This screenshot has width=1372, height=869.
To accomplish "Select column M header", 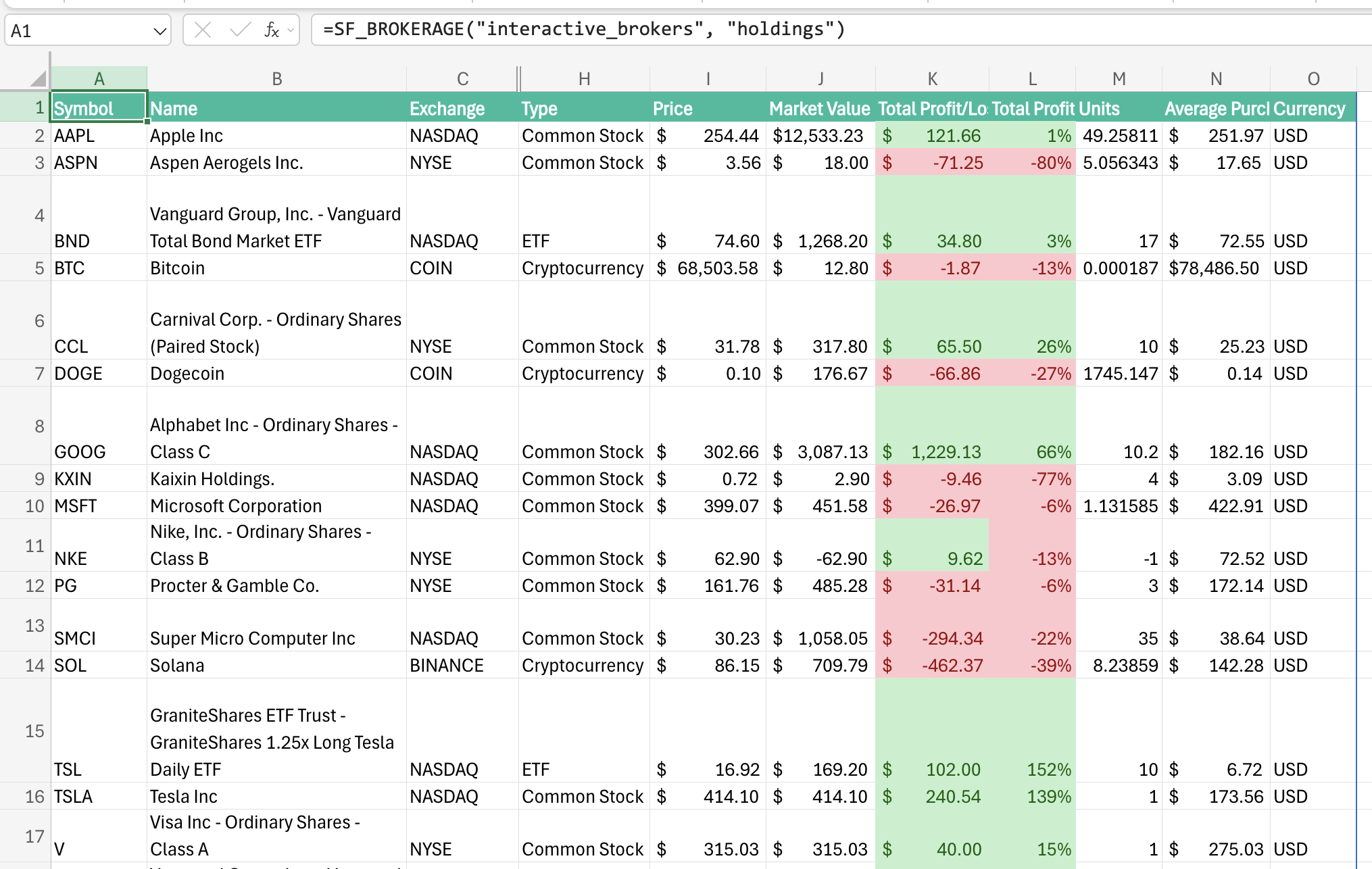I will (x=1119, y=79).
